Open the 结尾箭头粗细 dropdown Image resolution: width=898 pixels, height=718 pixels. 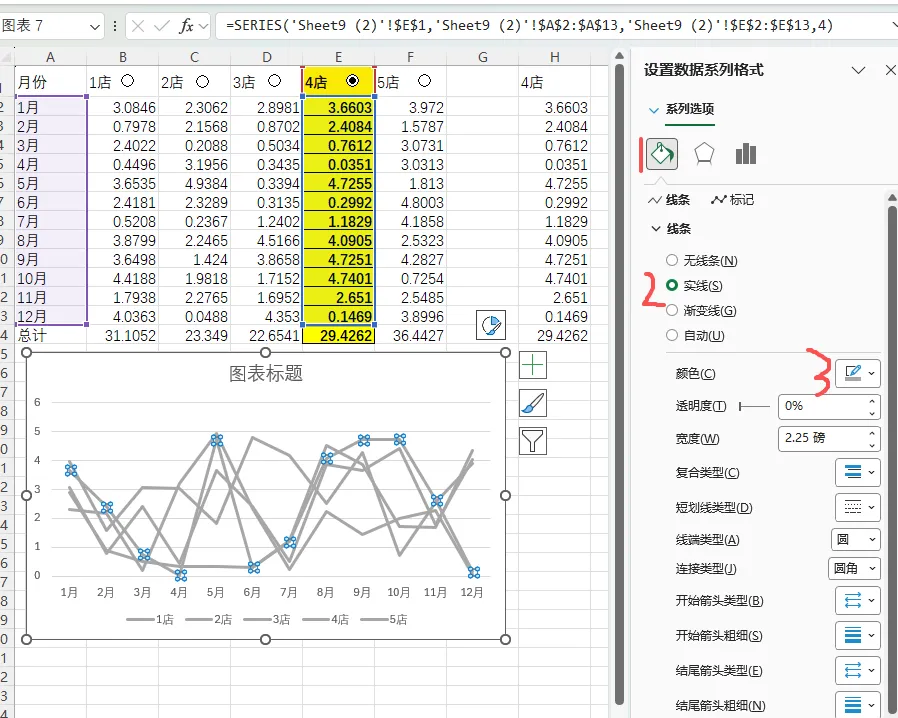click(x=857, y=705)
